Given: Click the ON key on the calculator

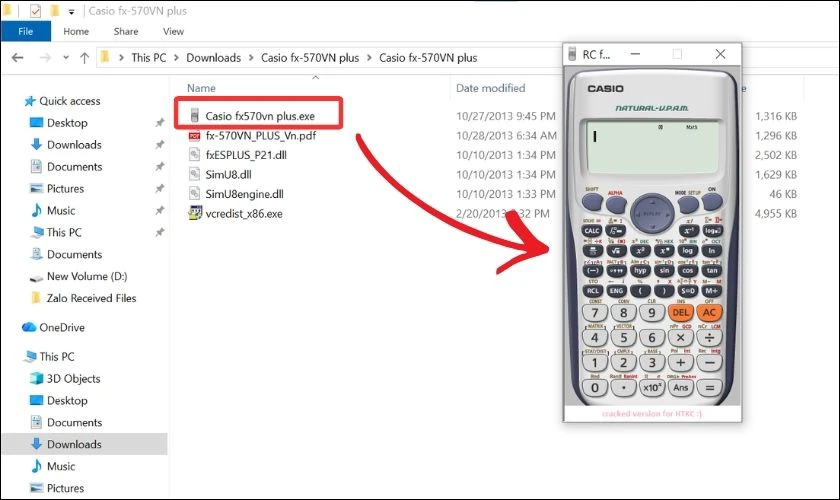Looking at the screenshot, I should click(x=712, y=202).
